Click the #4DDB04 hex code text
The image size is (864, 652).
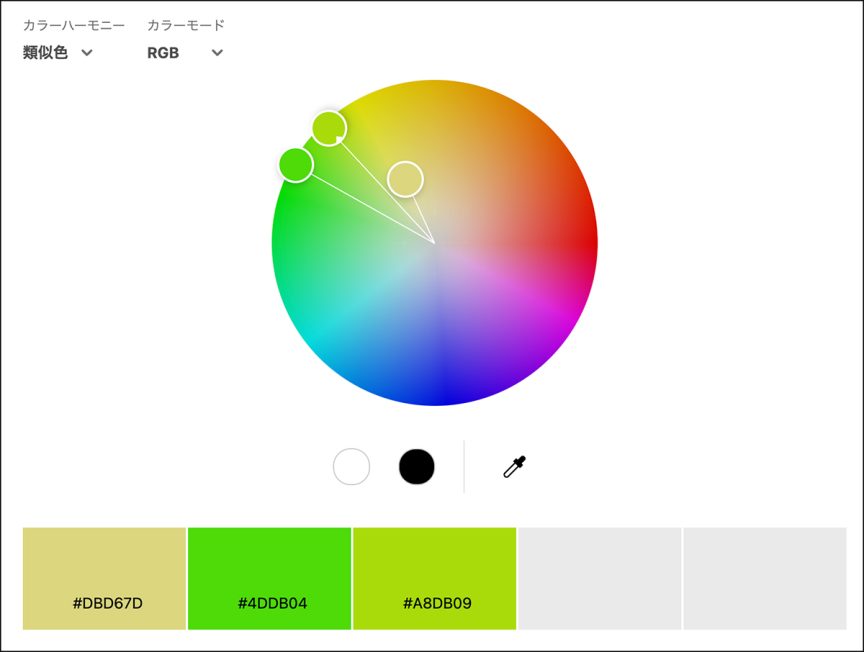pyautogui.click(x=272, y=603)
